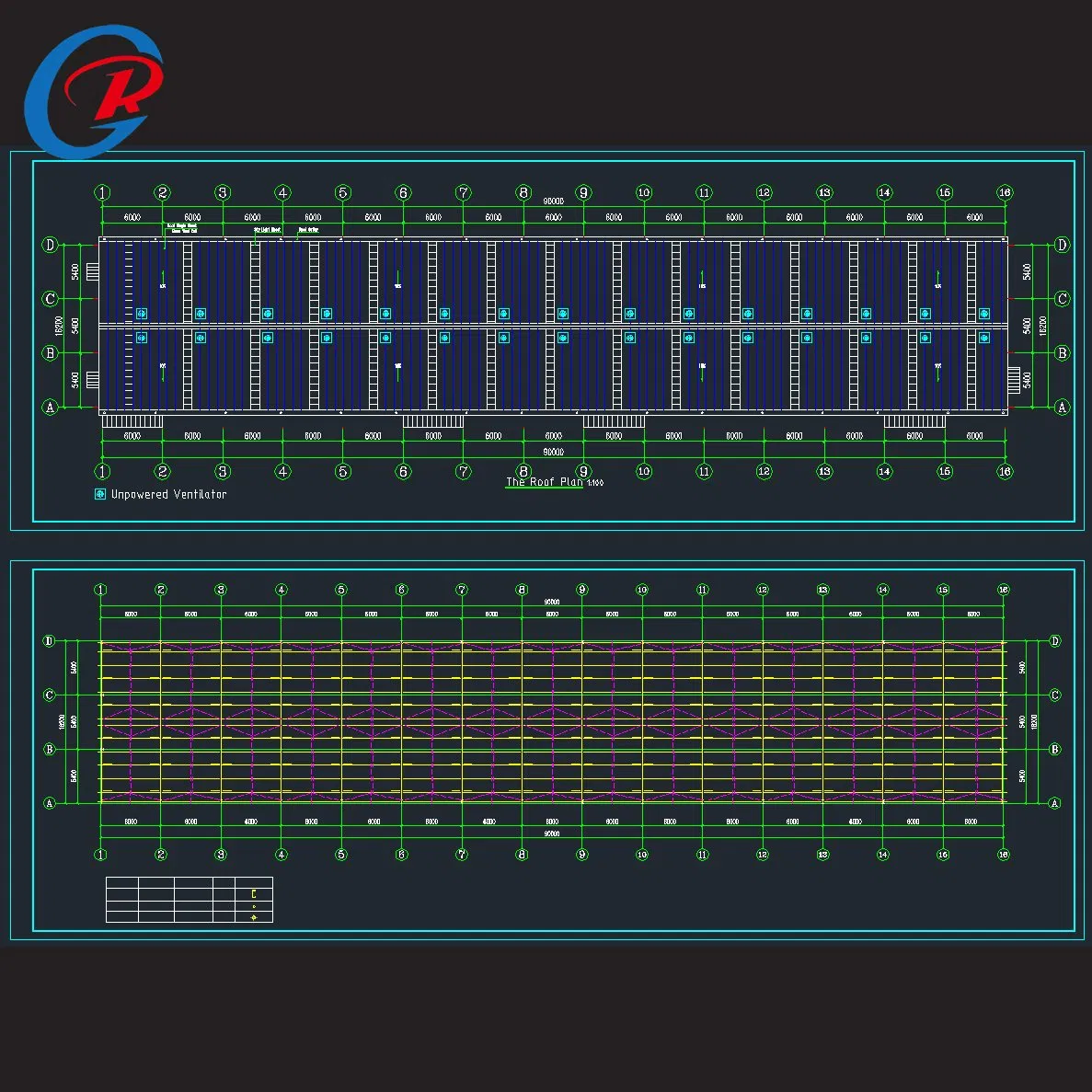Select the Roof Gutter annotation label
This screenshot has width=1092, height=1092.
[x=308, y=229]
